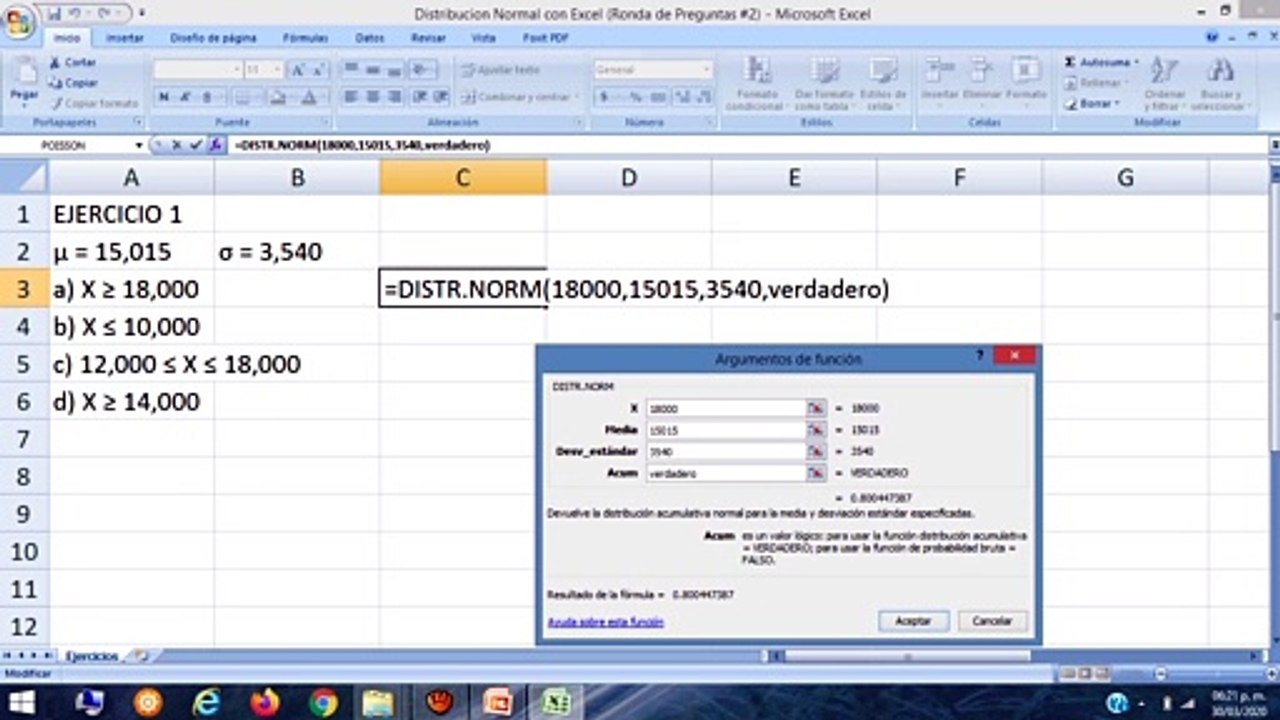Screen dimensions: 1280x720
Task: Open Formato condicional menu
Action: pyautogui.click(x=759, y=83)
